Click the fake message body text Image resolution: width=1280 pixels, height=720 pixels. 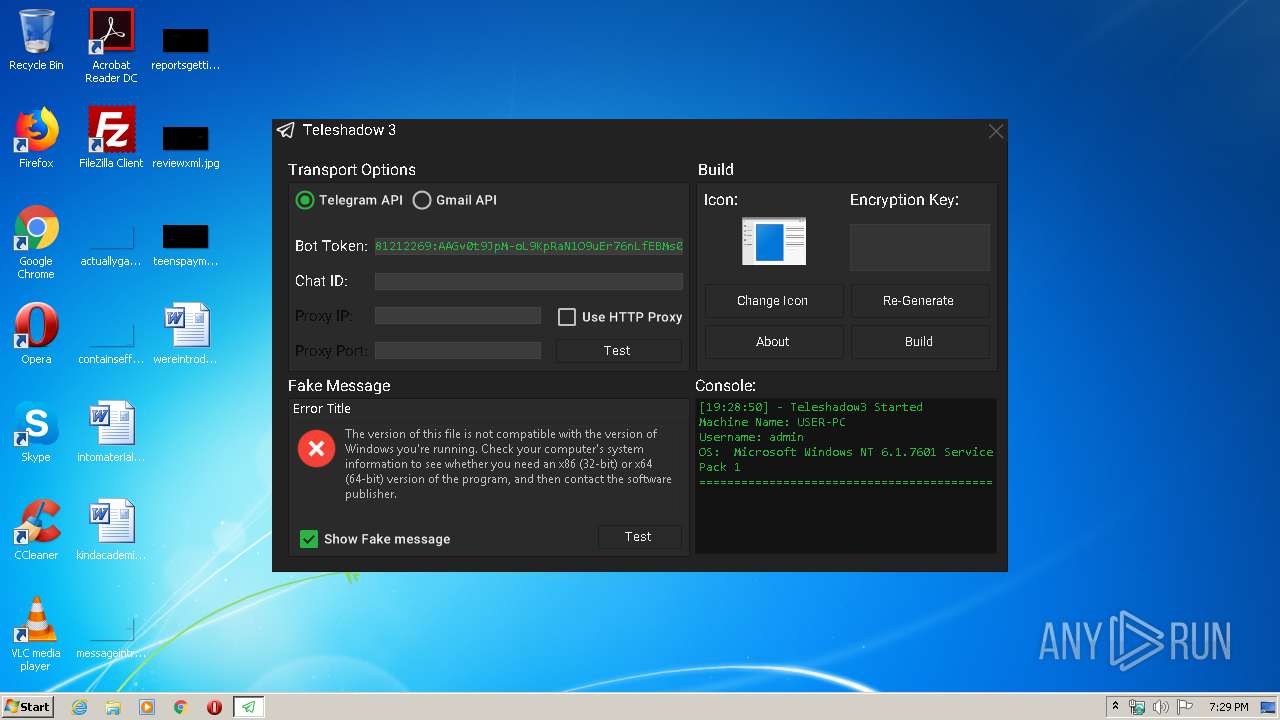(x=508, y=464)
